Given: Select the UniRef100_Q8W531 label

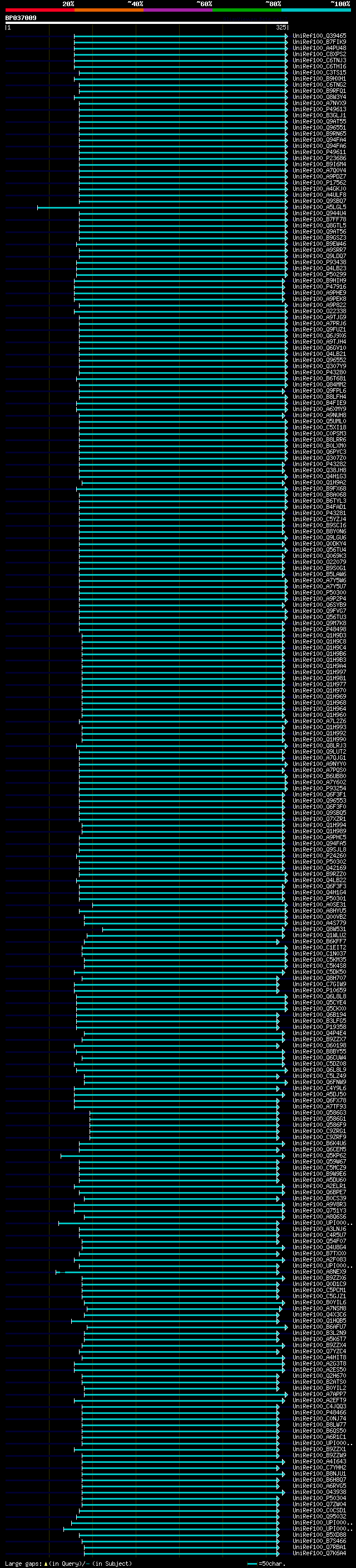Looking at the screenshot, I should click(x=319, y=929).
